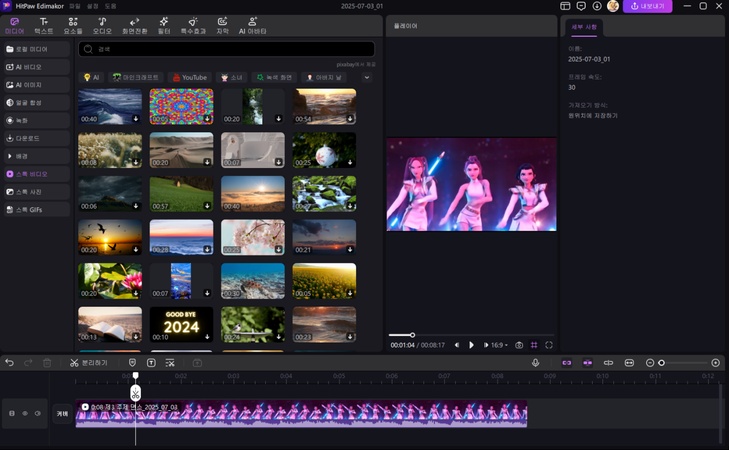
Task: Select 스톡 사진 (Stock Photo) in sidebar
Action: pyautogui.click(x=37, y=192)
